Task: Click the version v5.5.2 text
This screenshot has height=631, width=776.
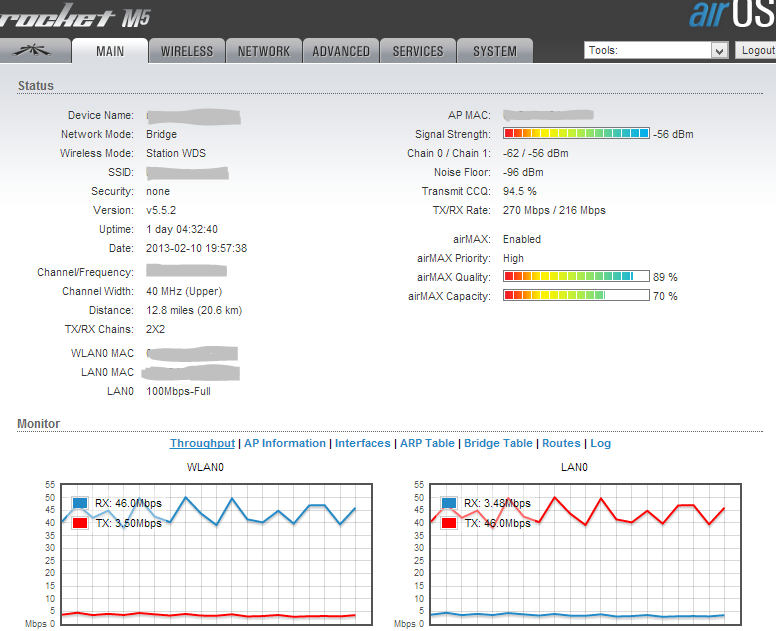Action: [x=161, y=210]
